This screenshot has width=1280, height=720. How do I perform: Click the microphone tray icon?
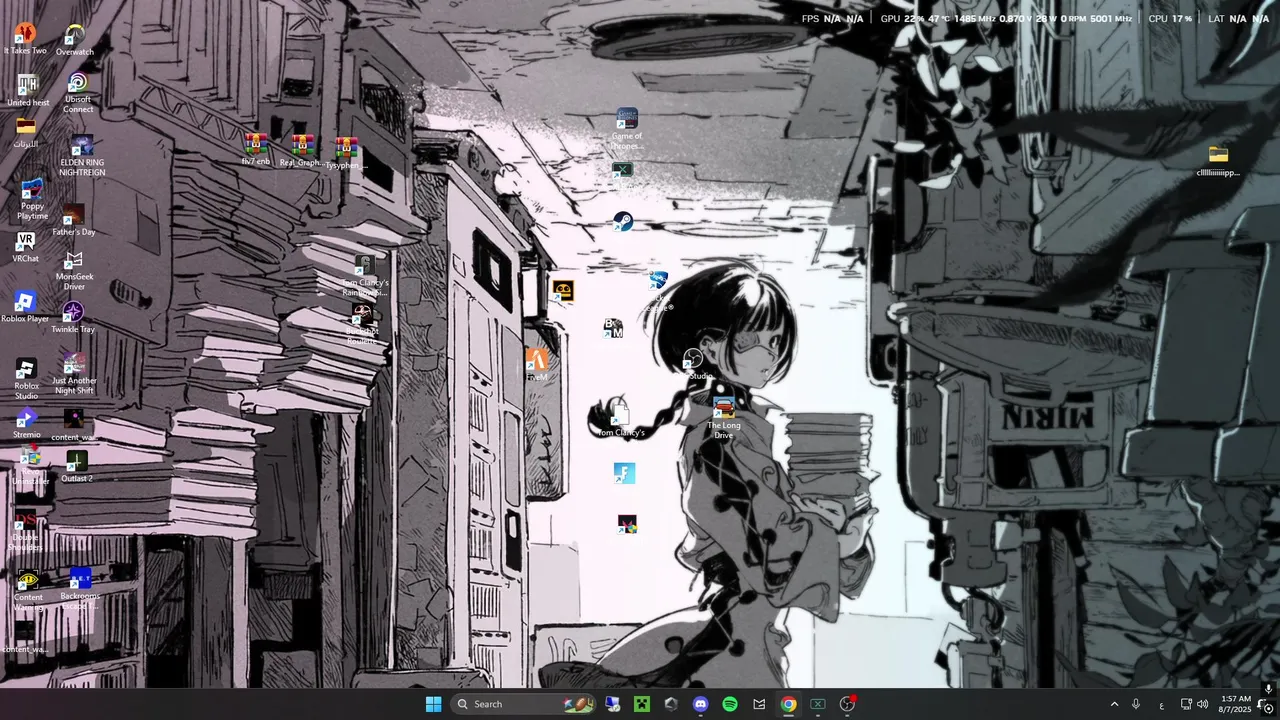pos(1136,704)
